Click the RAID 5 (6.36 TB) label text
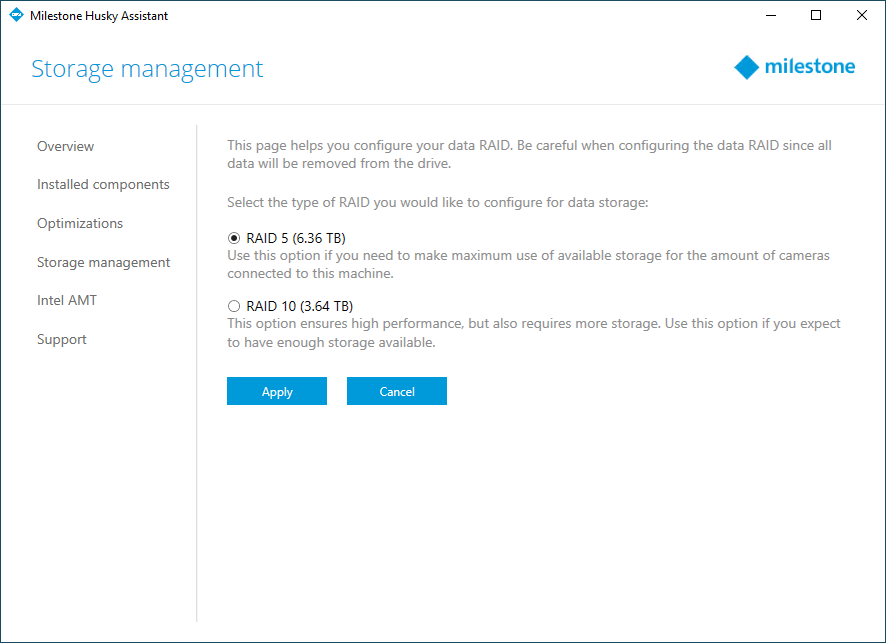The height and width of the screenshot is (643, 886). coord(296,238)
